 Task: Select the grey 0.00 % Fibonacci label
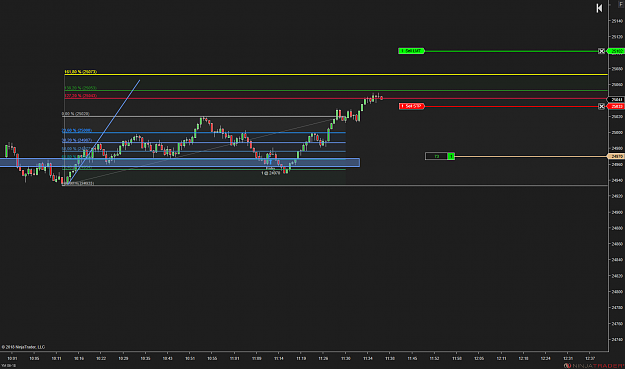[76, 114]
